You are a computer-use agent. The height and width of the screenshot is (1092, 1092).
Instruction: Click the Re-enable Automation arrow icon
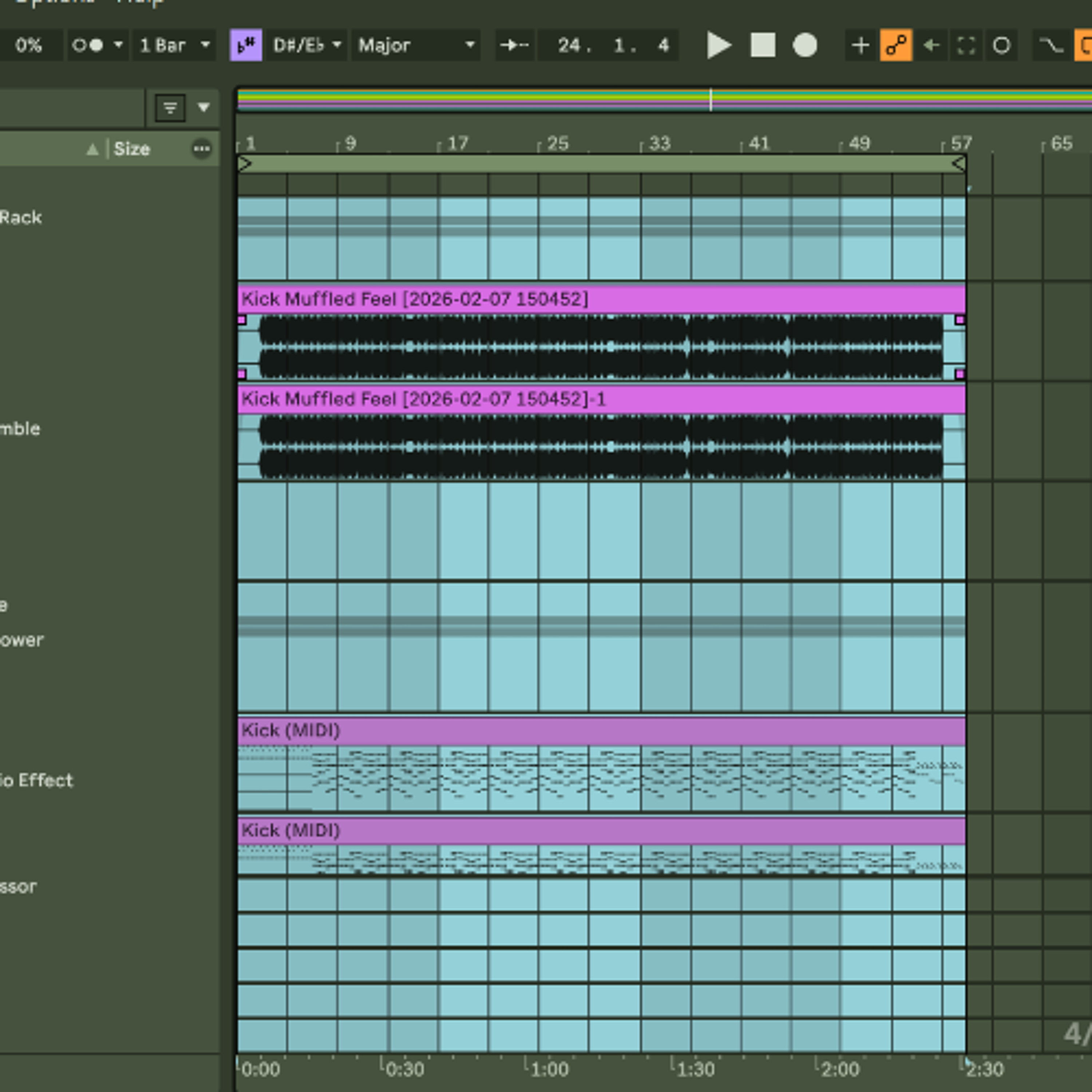[x=931, y=45]
